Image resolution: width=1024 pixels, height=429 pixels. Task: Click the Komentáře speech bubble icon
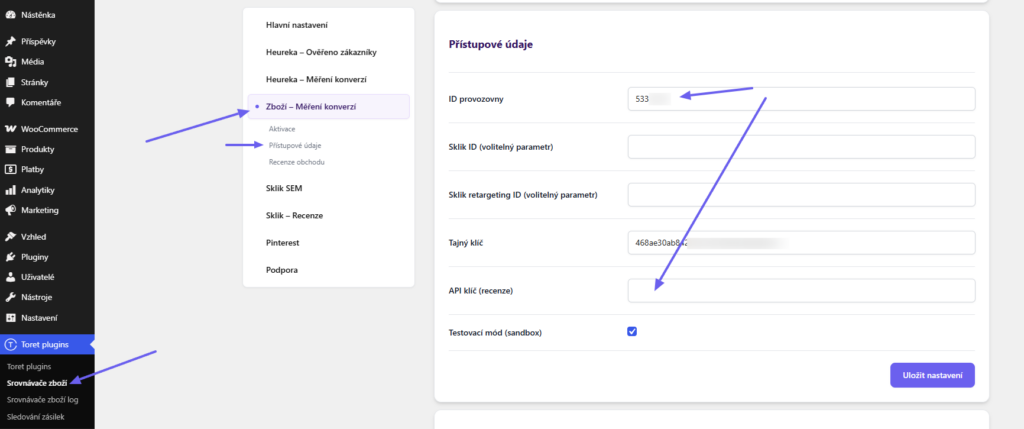pos(10,103)
